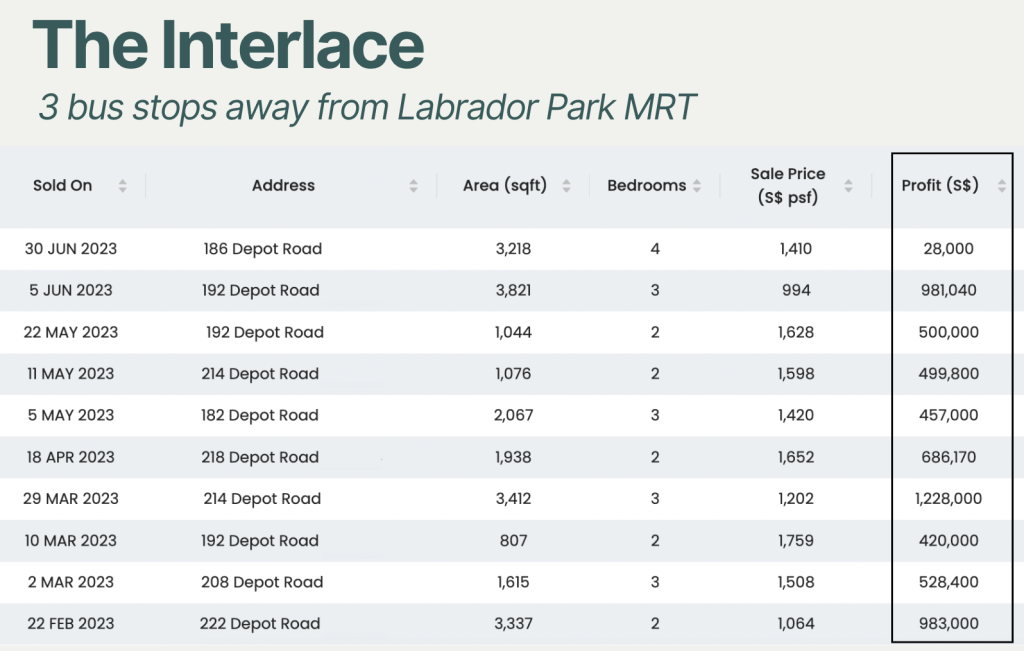Click the sale price 1,652
1024x651 pixels.
[796, 457]
